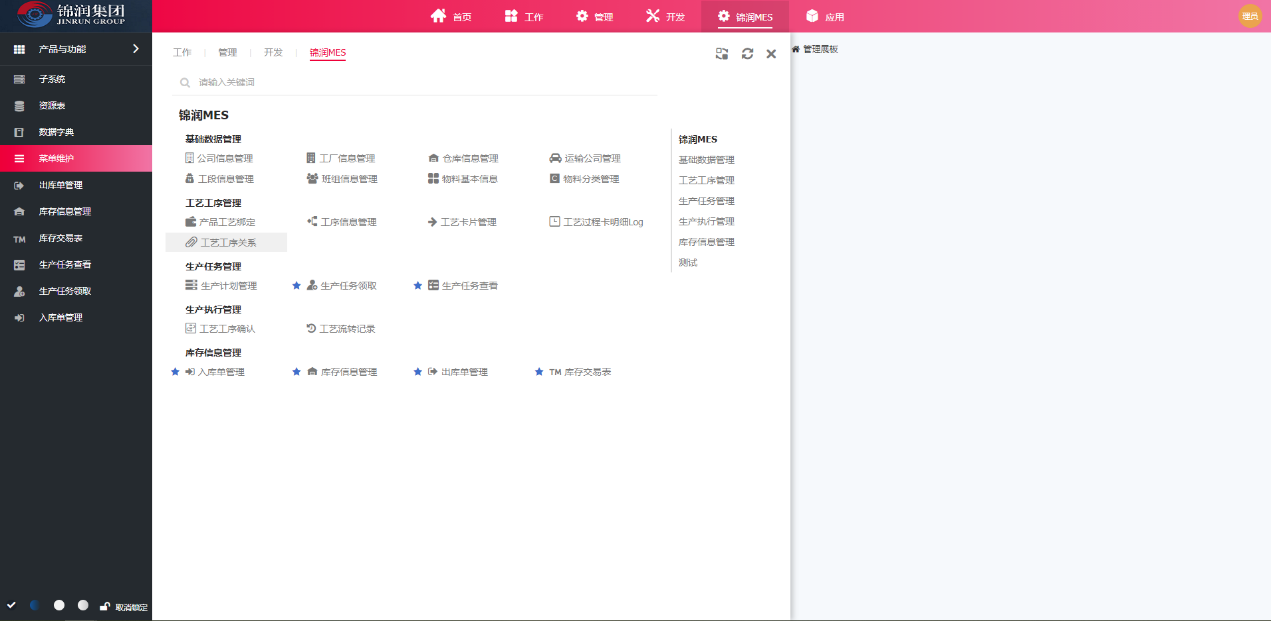The width and height of the screenshot is (1271, 621).
Task: Switch to the 开发 tab in panel
Action: tap(273, 52)
